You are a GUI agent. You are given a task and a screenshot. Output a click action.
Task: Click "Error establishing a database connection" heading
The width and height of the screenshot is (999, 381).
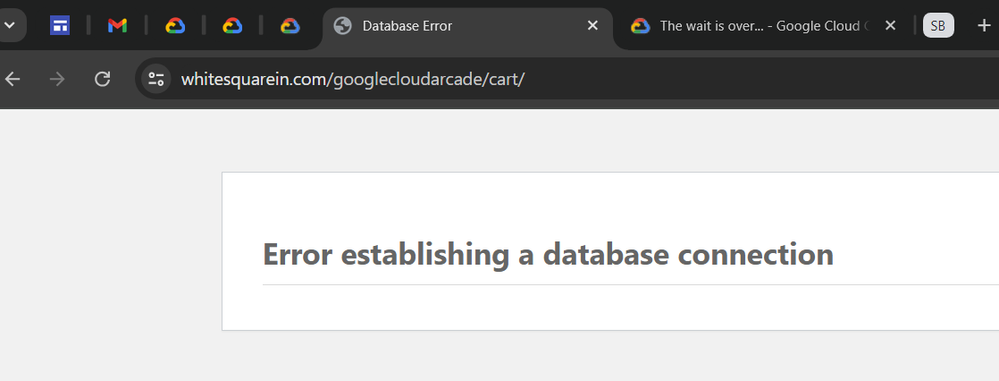click(x=548, y=254)
